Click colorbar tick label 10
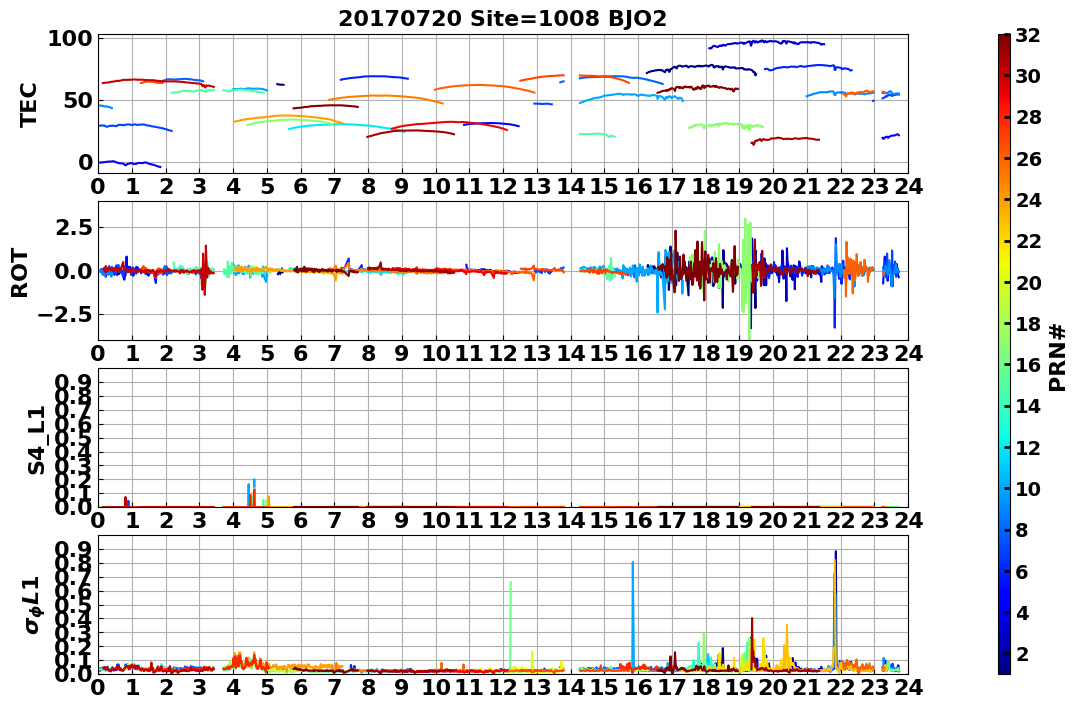The width and height of the screenshot is (1077, 709). pyautogui.click(x=1028, y=488)
